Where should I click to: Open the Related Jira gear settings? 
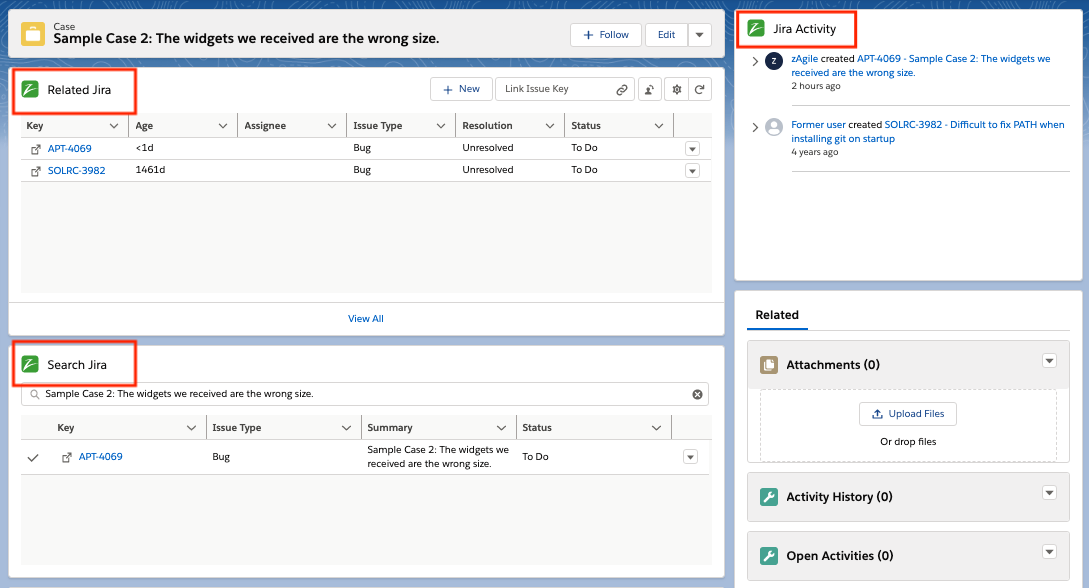(677, 89)
